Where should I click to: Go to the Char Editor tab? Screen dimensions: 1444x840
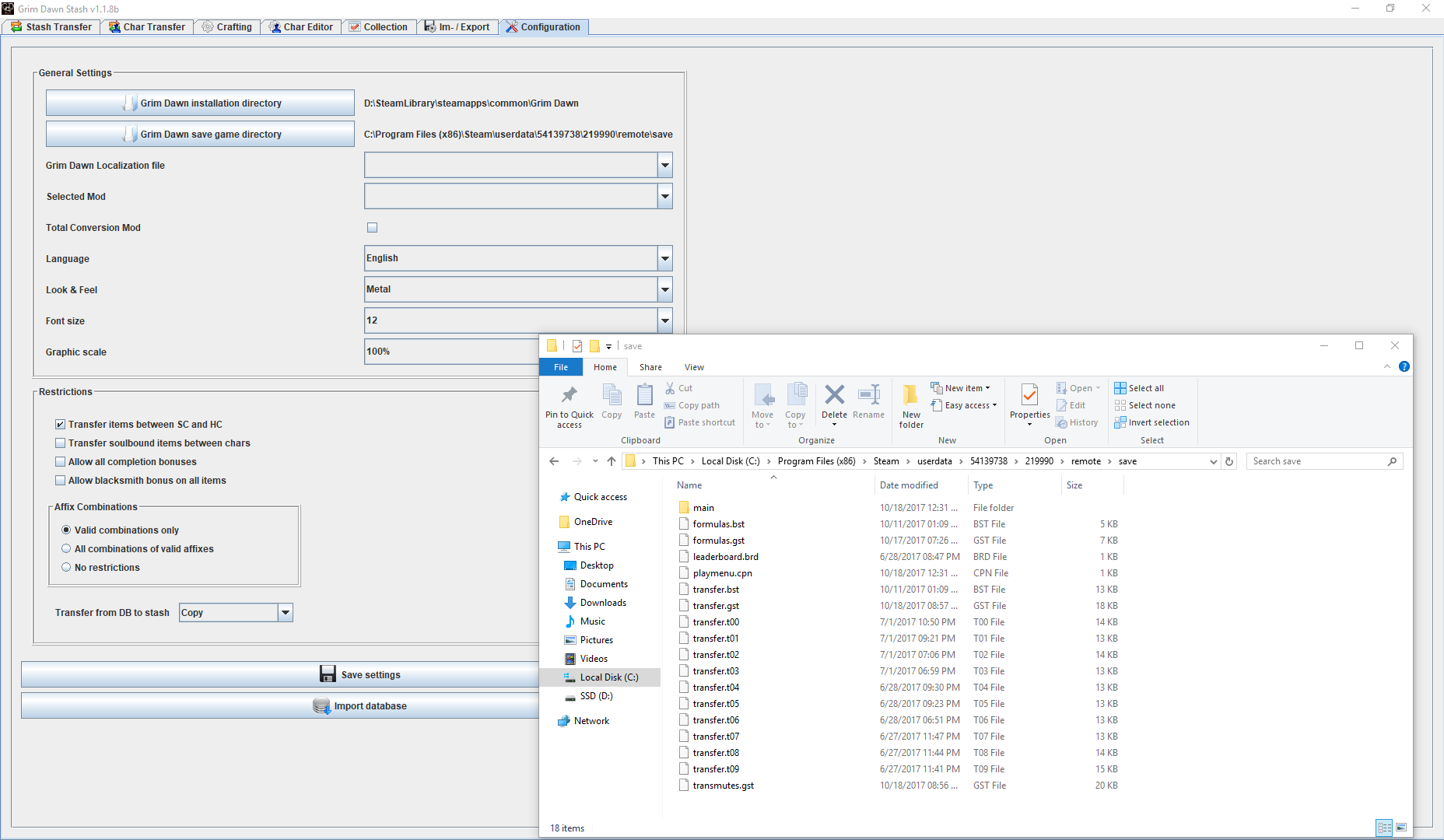tap(301, 27)
